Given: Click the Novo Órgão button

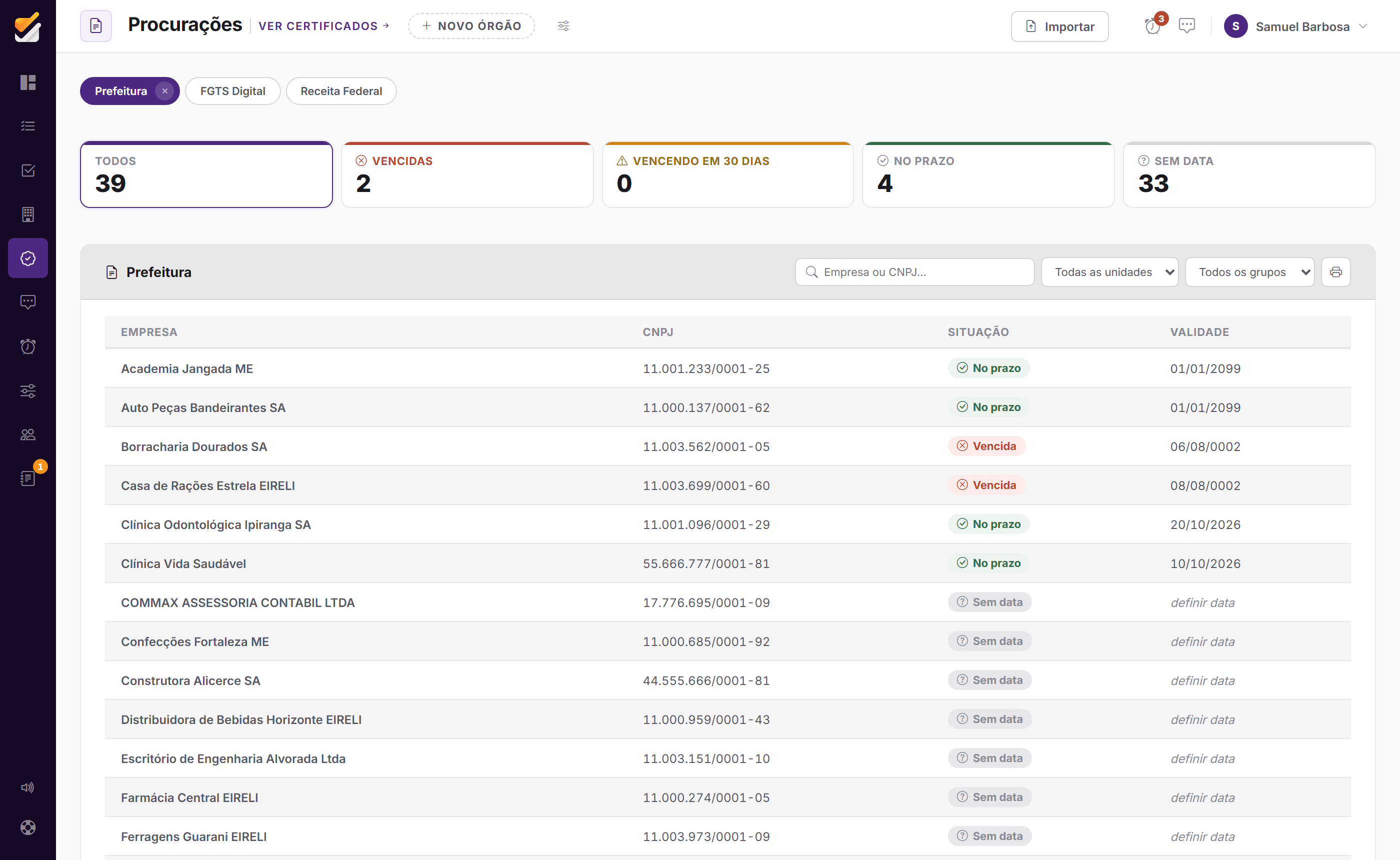Looking at the screenshot, I should pyautogui.click(x=471, y=26).
